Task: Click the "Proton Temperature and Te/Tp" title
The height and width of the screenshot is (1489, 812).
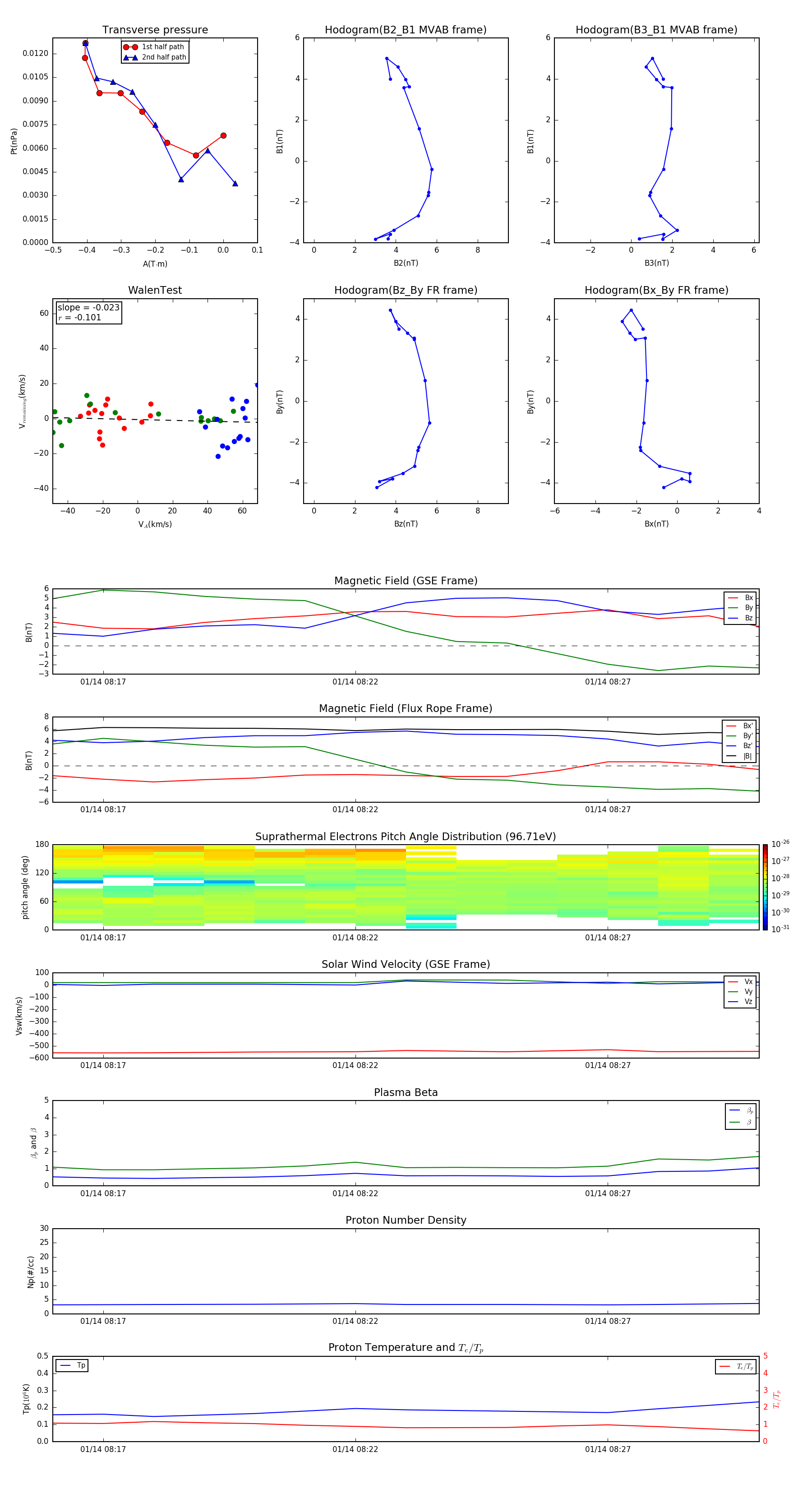Action: (406, 1348)
